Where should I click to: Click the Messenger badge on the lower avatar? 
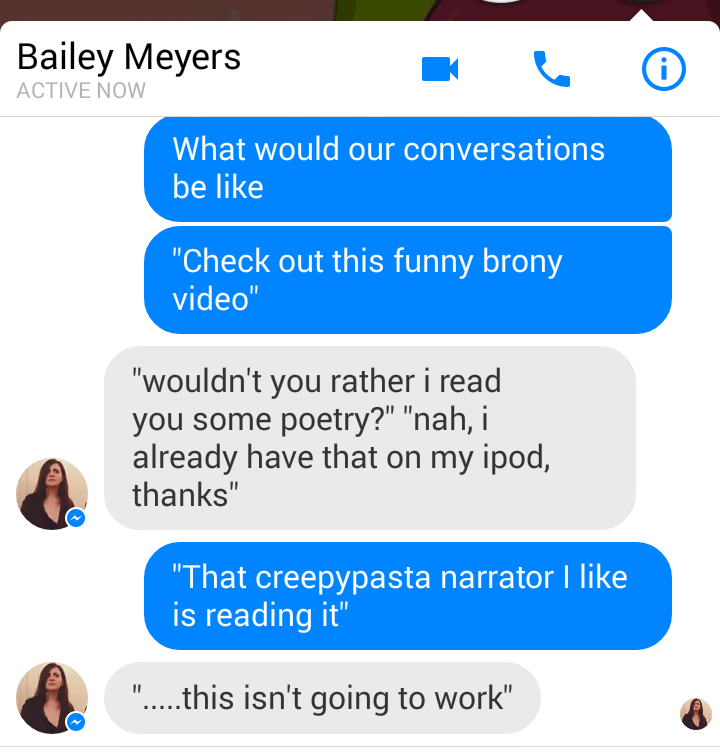click(x=76, y=722)
